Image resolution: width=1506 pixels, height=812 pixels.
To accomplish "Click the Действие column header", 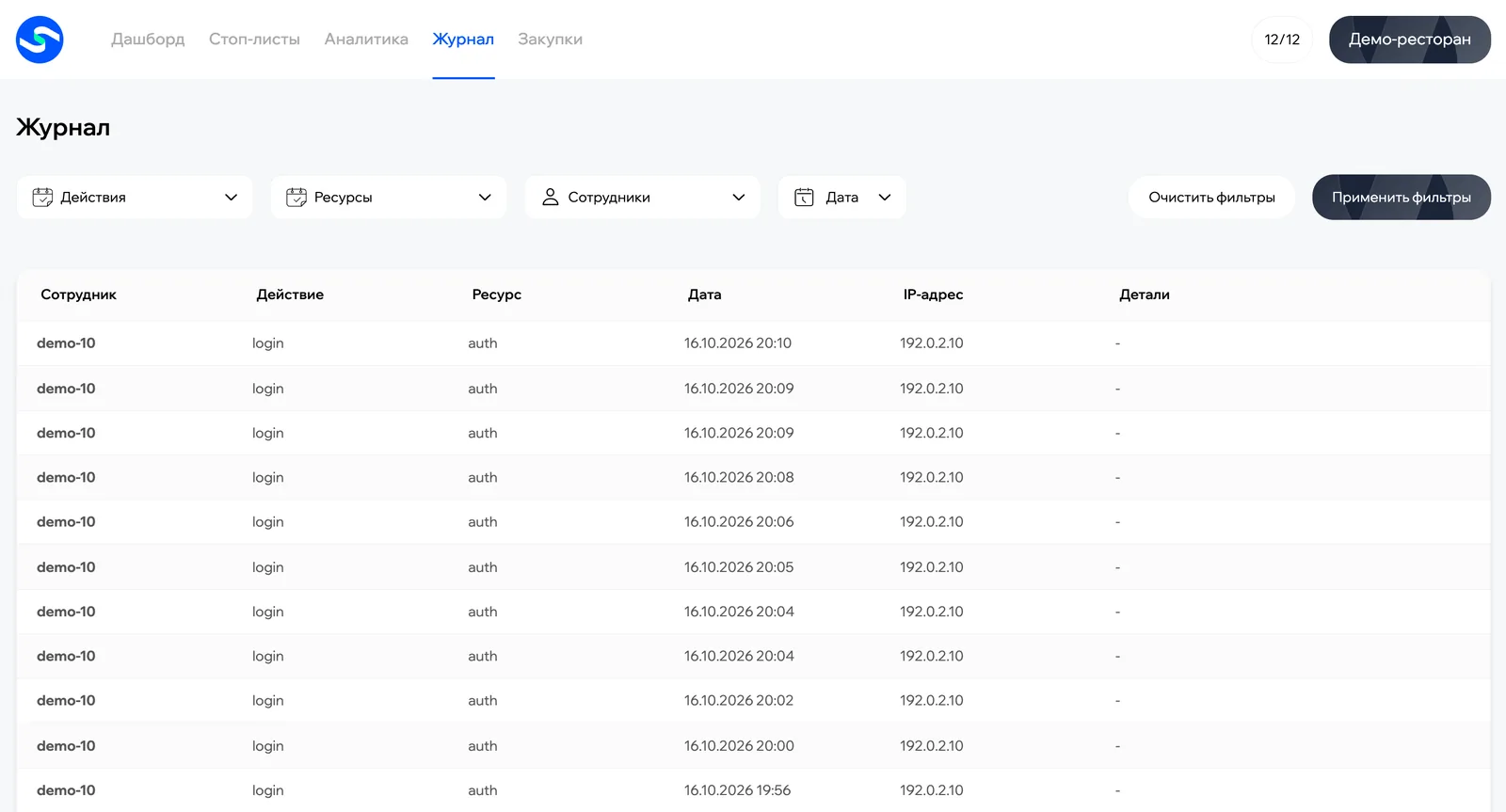I will (x=290, y=295).
